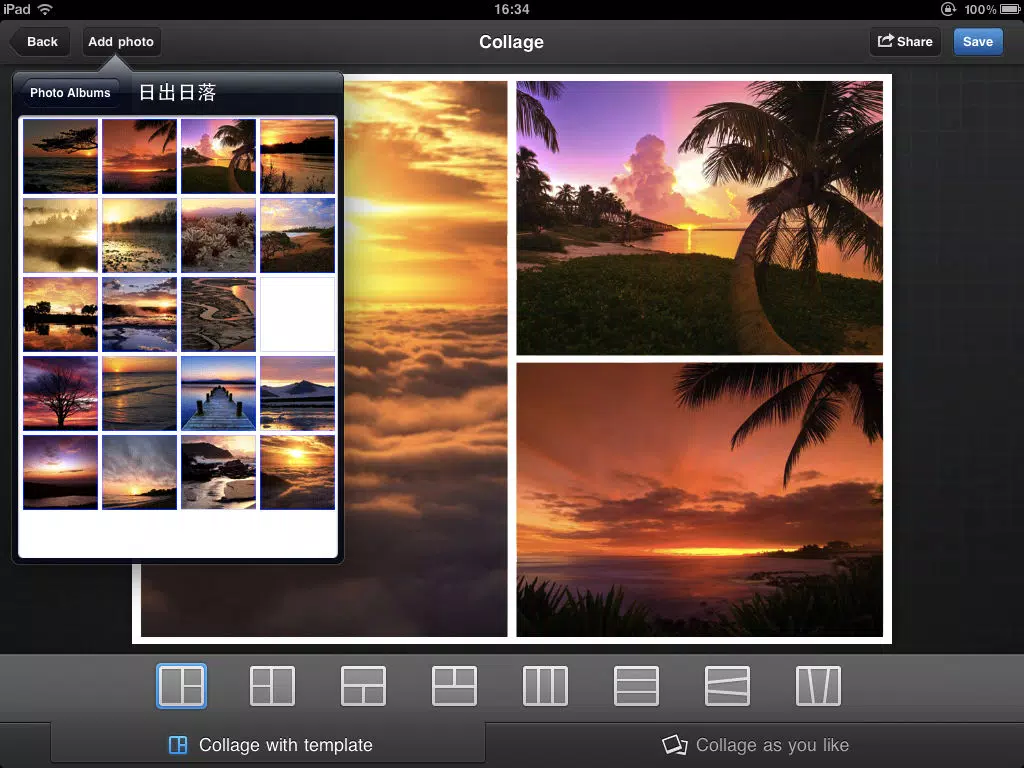1024x768 pixels.
Task: Pick the orange sunset with palm fronds thumbnail
Action: point(140,156)
